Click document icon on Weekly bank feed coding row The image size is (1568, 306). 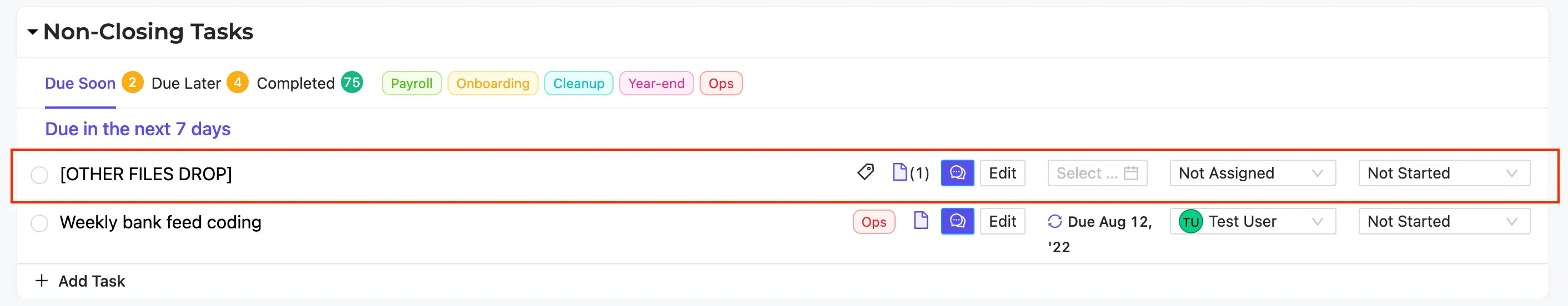click(921, 221)
